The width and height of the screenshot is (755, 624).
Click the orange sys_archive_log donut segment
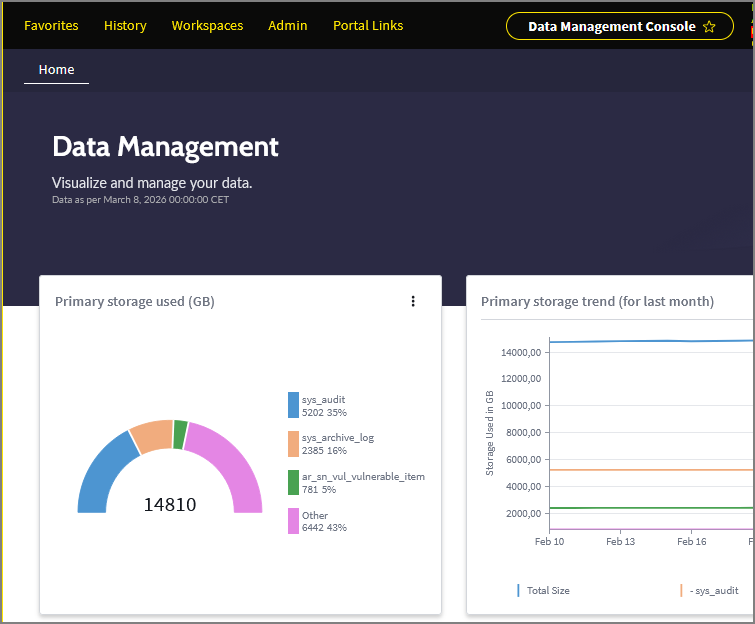pos(151,436)
